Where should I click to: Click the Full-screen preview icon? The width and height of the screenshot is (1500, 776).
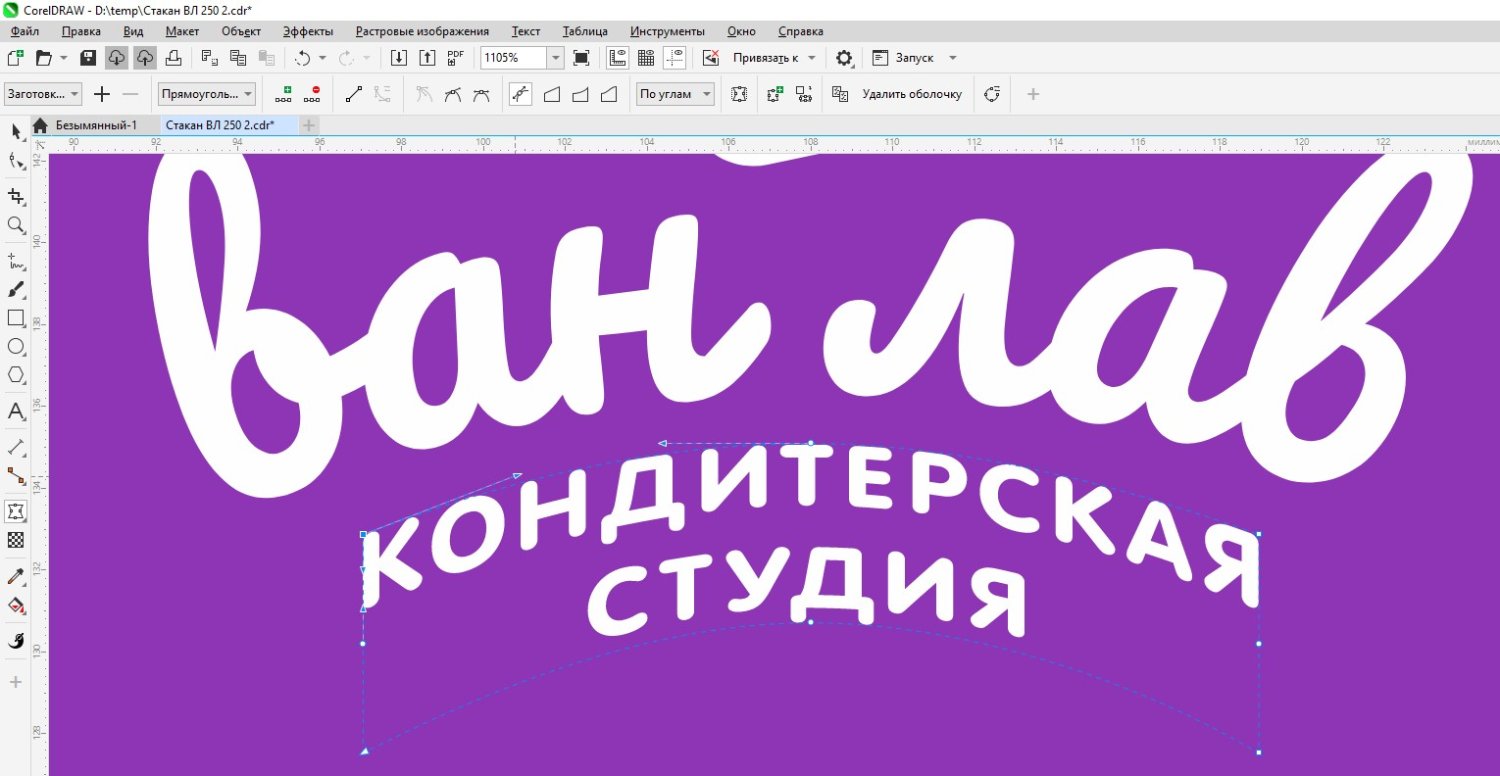tap(581, 58)
